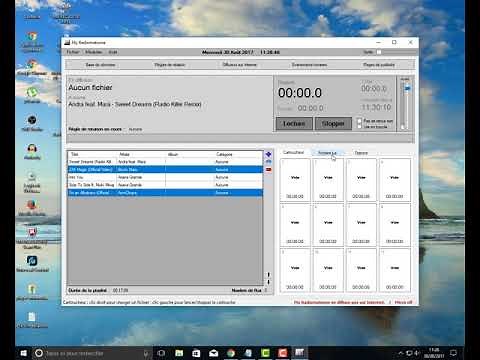480x360 pixels.
Task: Sort playlist by Artiste column header
Action: (x=141, y=154)
